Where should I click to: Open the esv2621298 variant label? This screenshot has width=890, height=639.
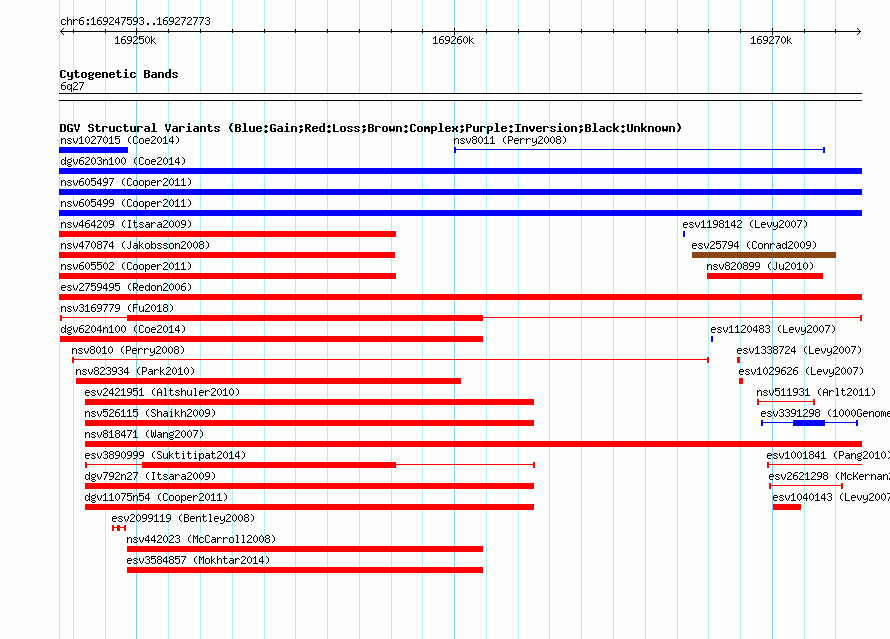[x=829, y=476]
